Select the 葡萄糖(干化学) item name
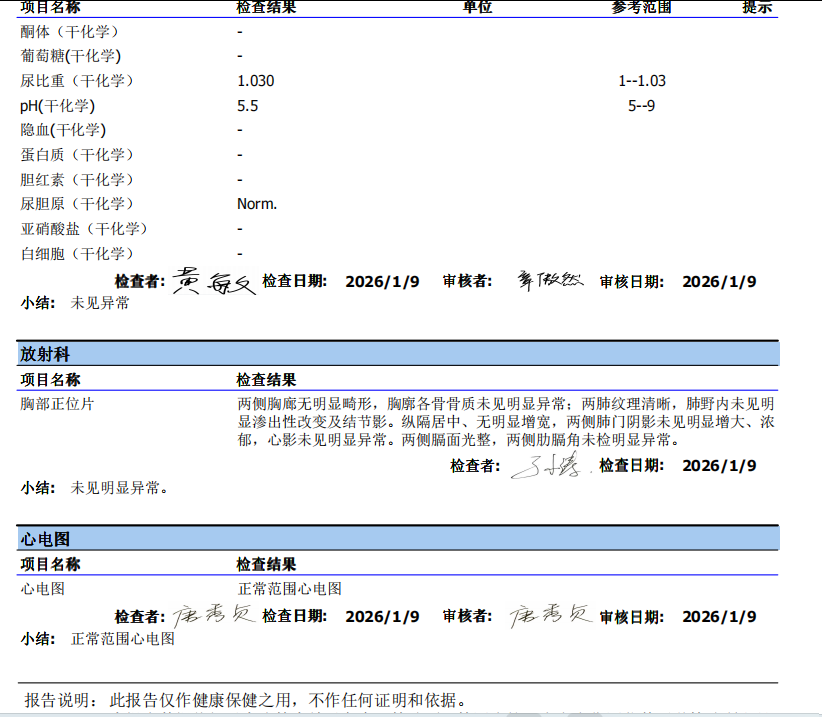822x717 pixels. (70, 56)
